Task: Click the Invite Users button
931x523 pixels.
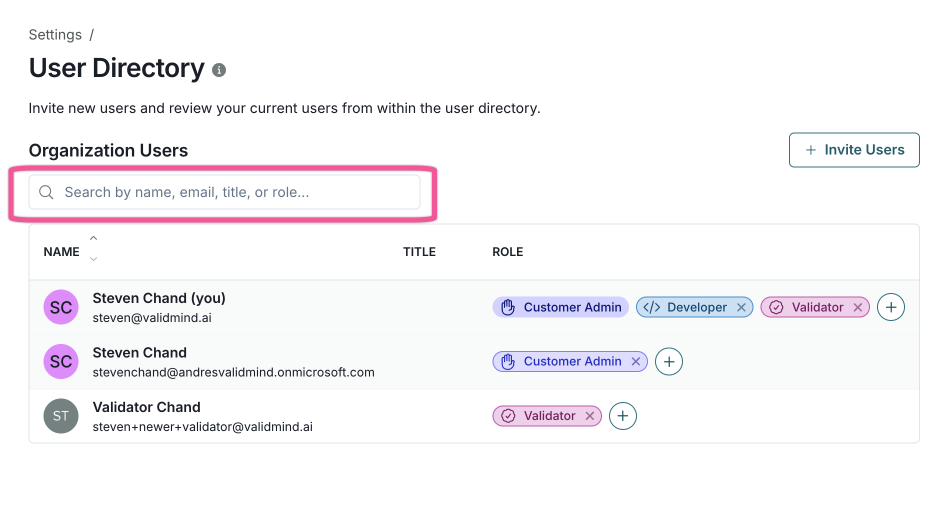Action: [854, 150]
